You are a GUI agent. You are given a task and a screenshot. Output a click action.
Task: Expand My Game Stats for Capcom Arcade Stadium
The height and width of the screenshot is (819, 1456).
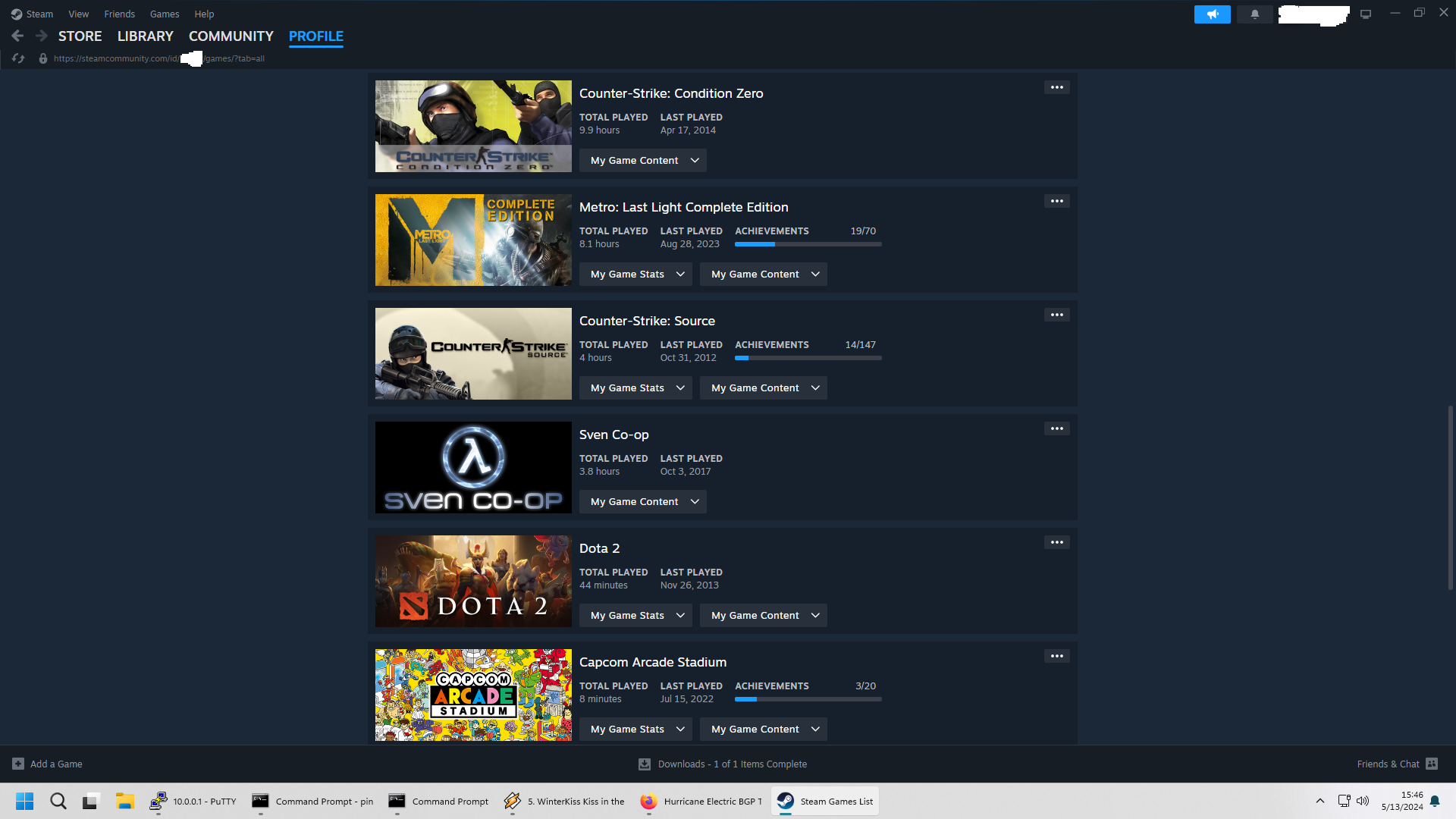pyautogui.click(x=635, y=729)
